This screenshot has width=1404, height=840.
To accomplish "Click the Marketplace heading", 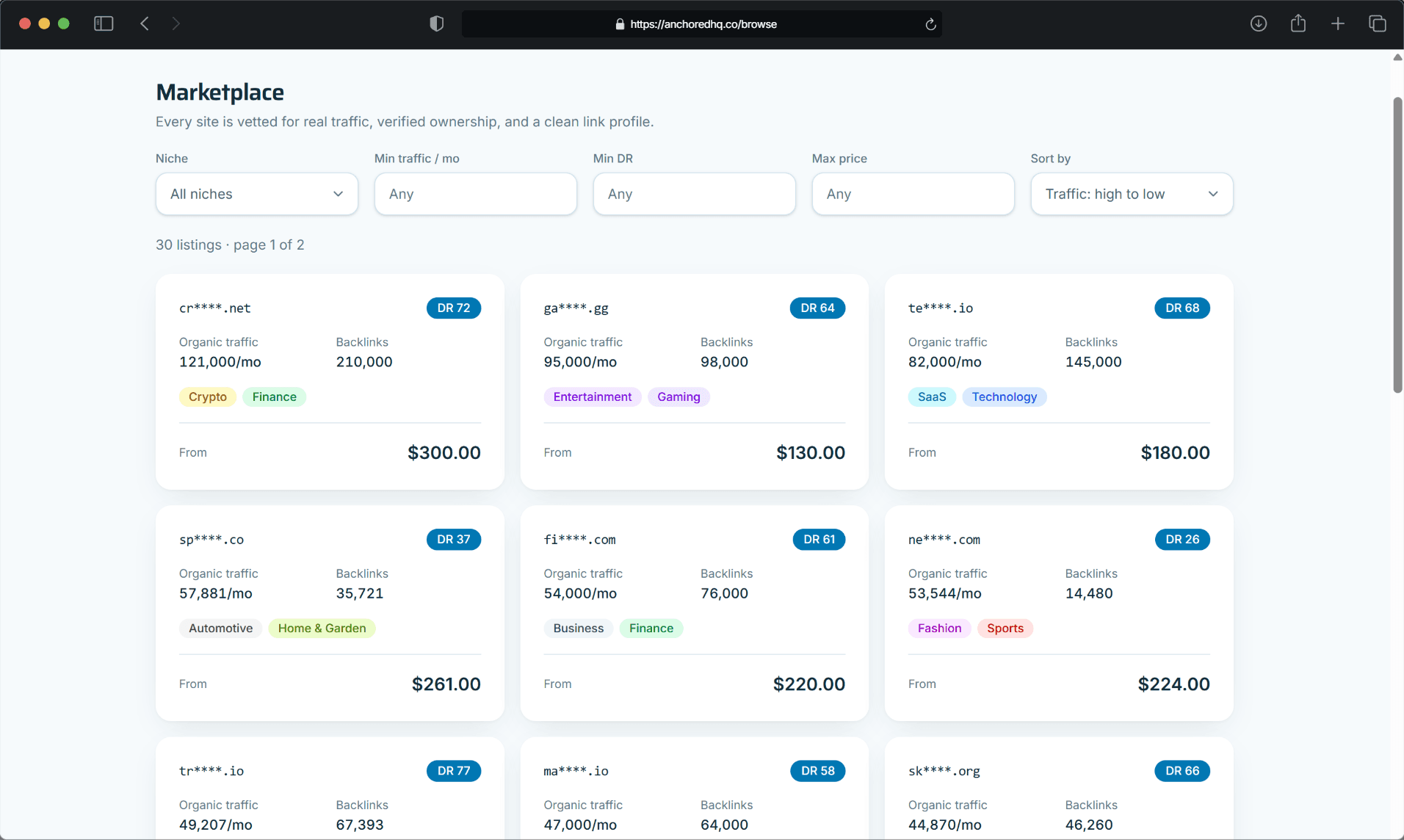I will click(220, 93).
